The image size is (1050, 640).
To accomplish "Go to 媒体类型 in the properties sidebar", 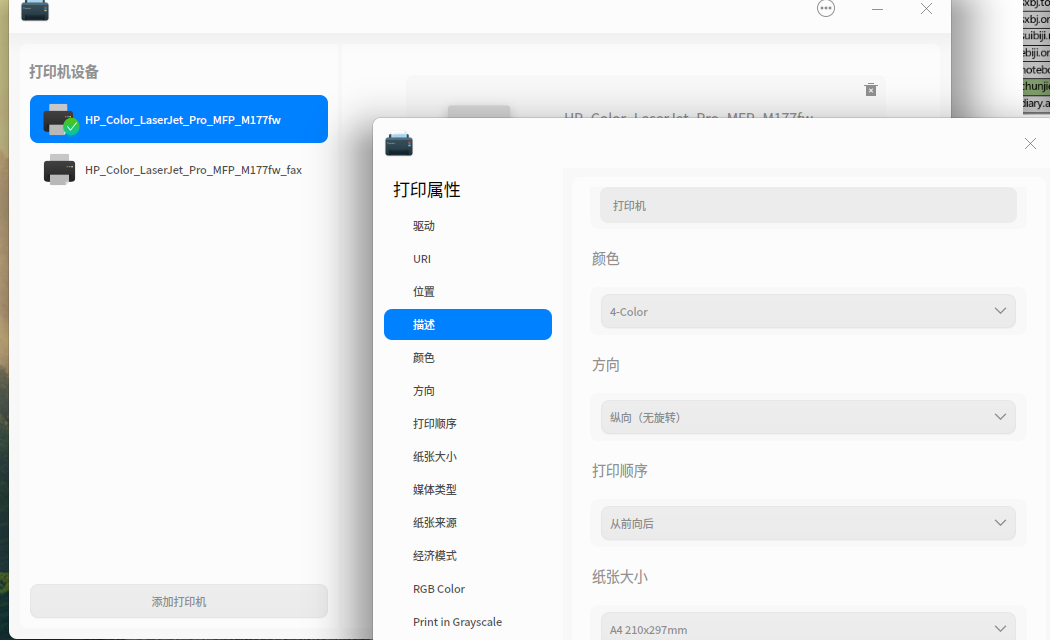I will [x=467, y=489].
